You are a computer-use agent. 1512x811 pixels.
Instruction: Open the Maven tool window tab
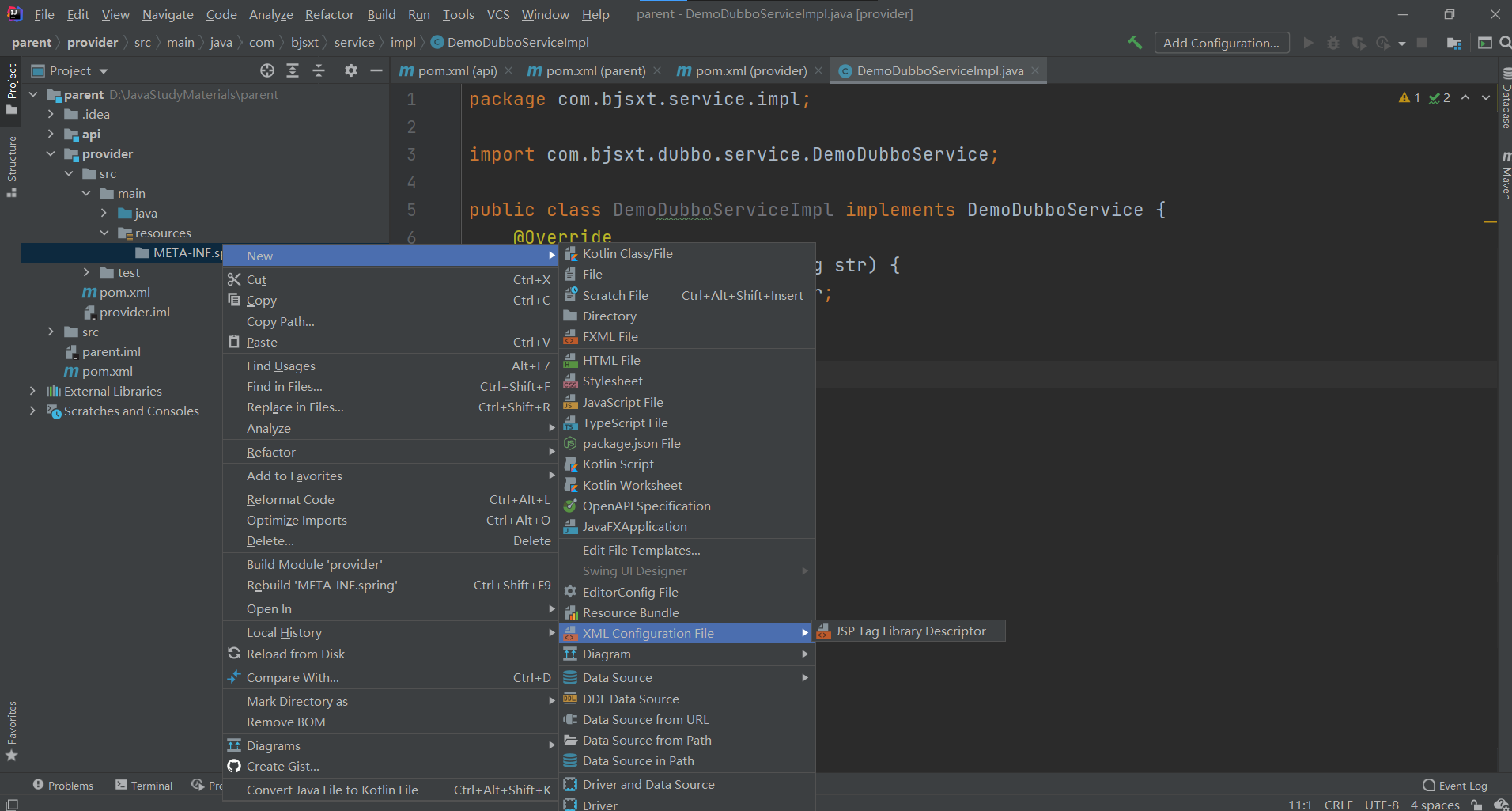[1506, 176]
